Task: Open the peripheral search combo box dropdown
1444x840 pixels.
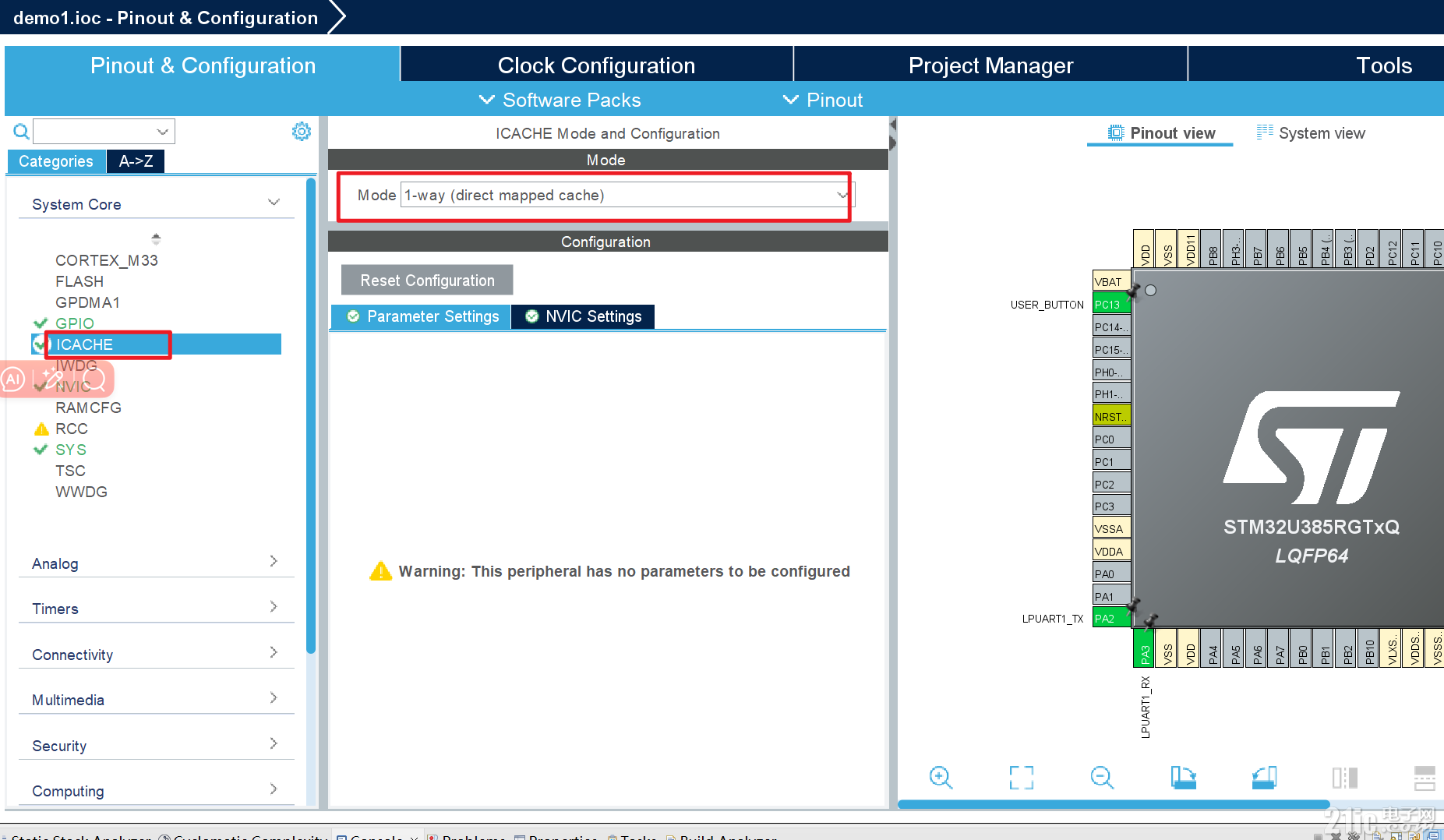Action: click(x=162, y=132)
